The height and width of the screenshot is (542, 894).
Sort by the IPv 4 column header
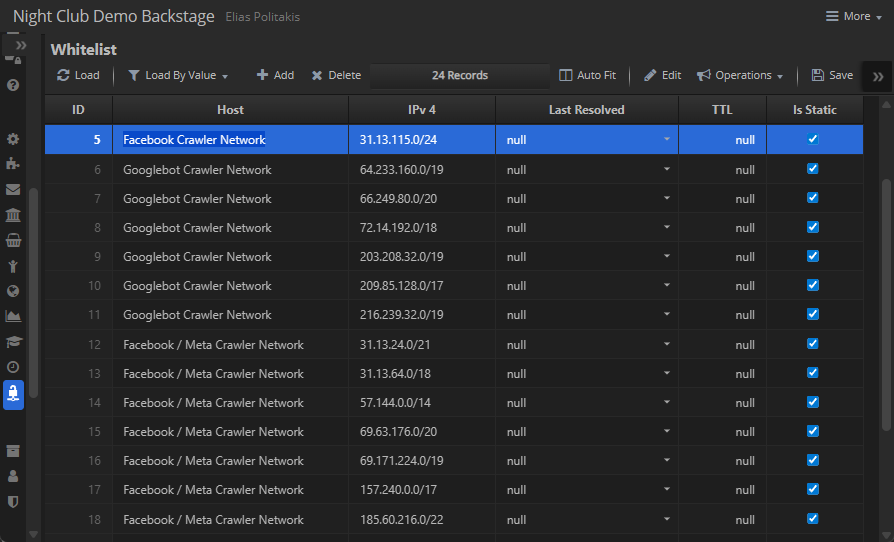click(421, 109)
